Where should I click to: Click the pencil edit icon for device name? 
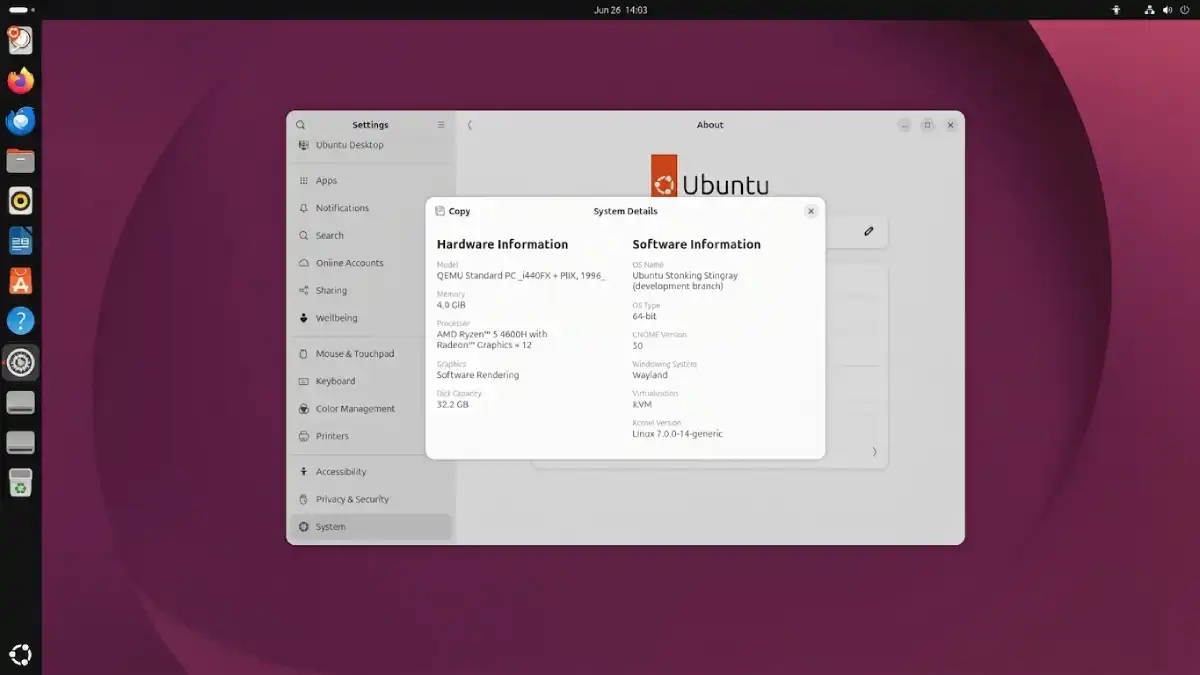click(x=869, y=231)
